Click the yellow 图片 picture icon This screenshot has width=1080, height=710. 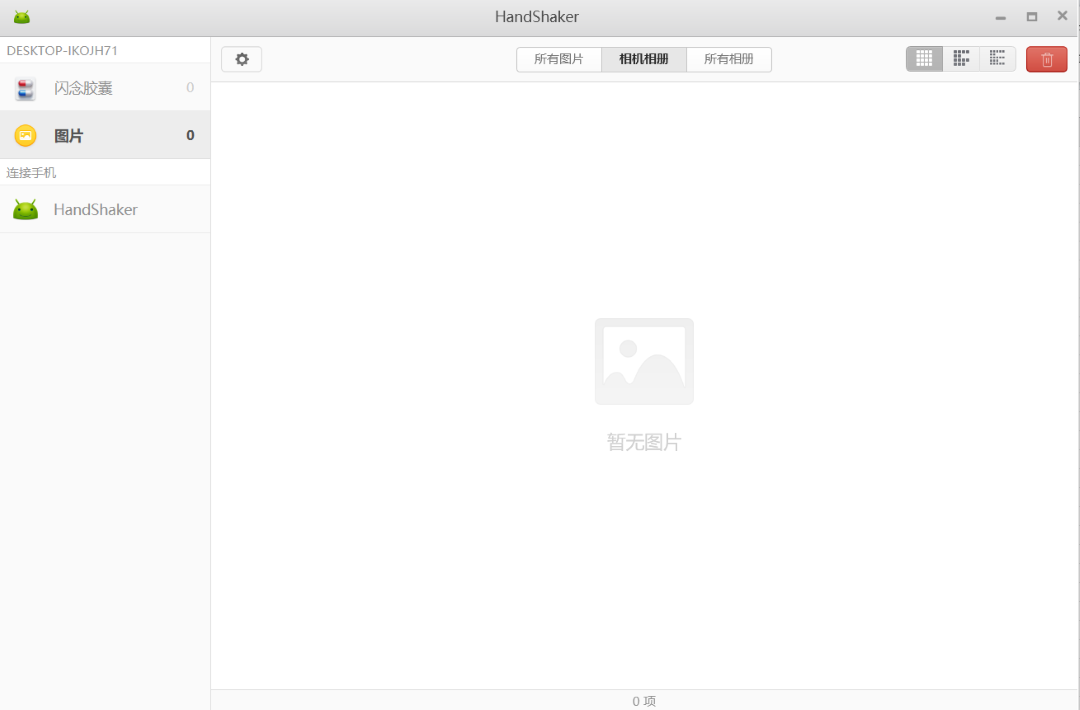coord(25,134)
